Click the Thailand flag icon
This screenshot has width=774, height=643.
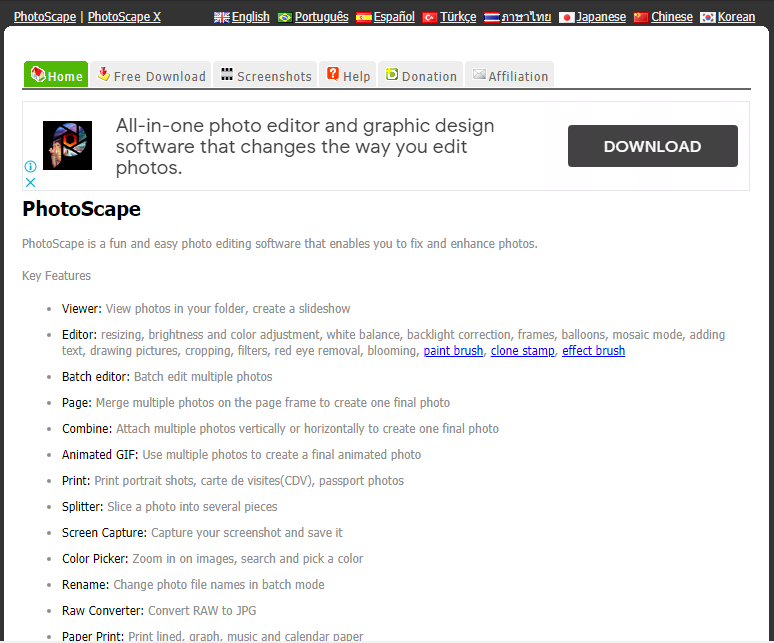[x=492, y=18]
